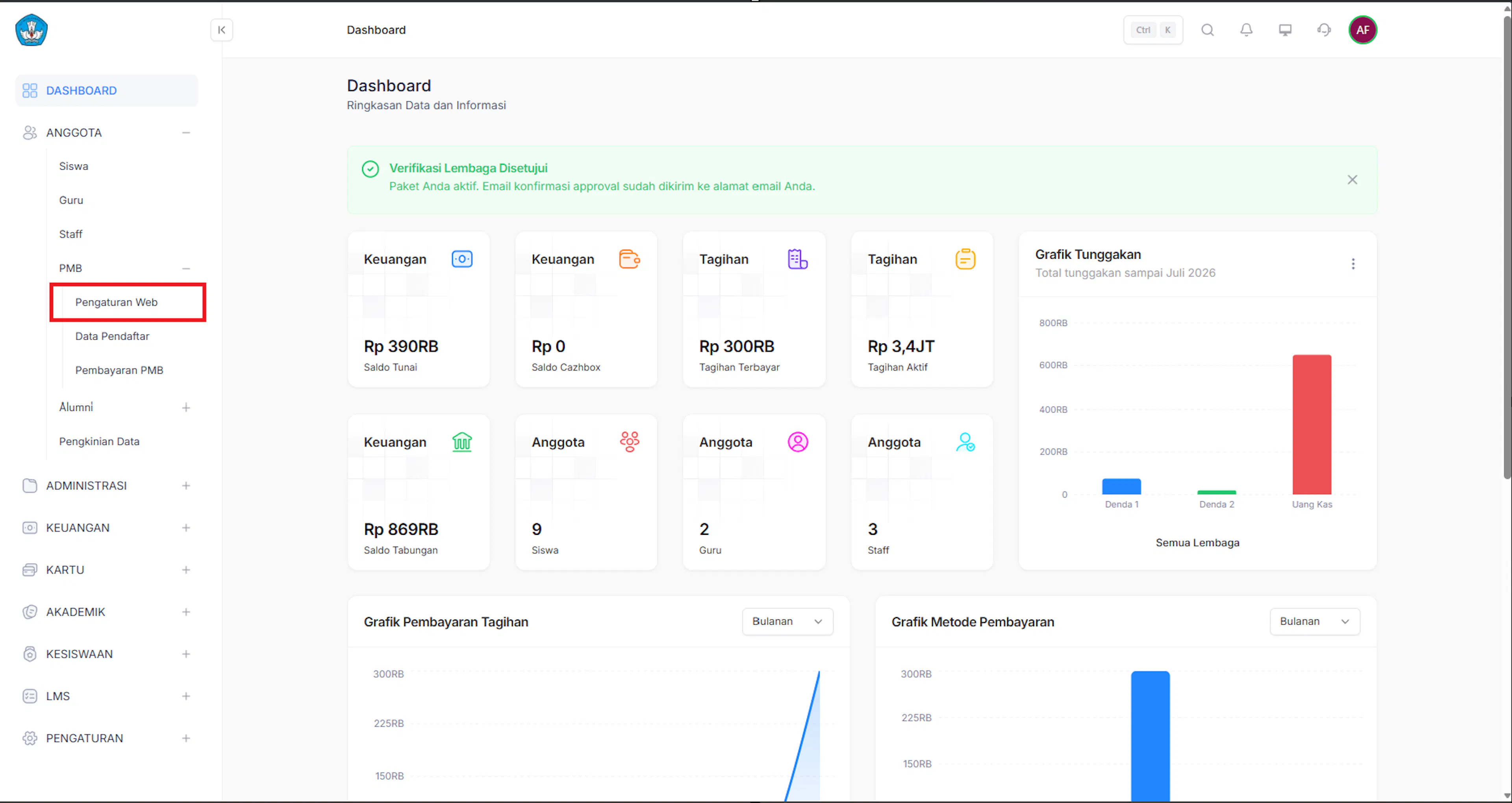Image resolution: width=1512 pixels, height=803 pixels.
Task: Click the Guru profile icon on card
Action: (x=798, y=442)
